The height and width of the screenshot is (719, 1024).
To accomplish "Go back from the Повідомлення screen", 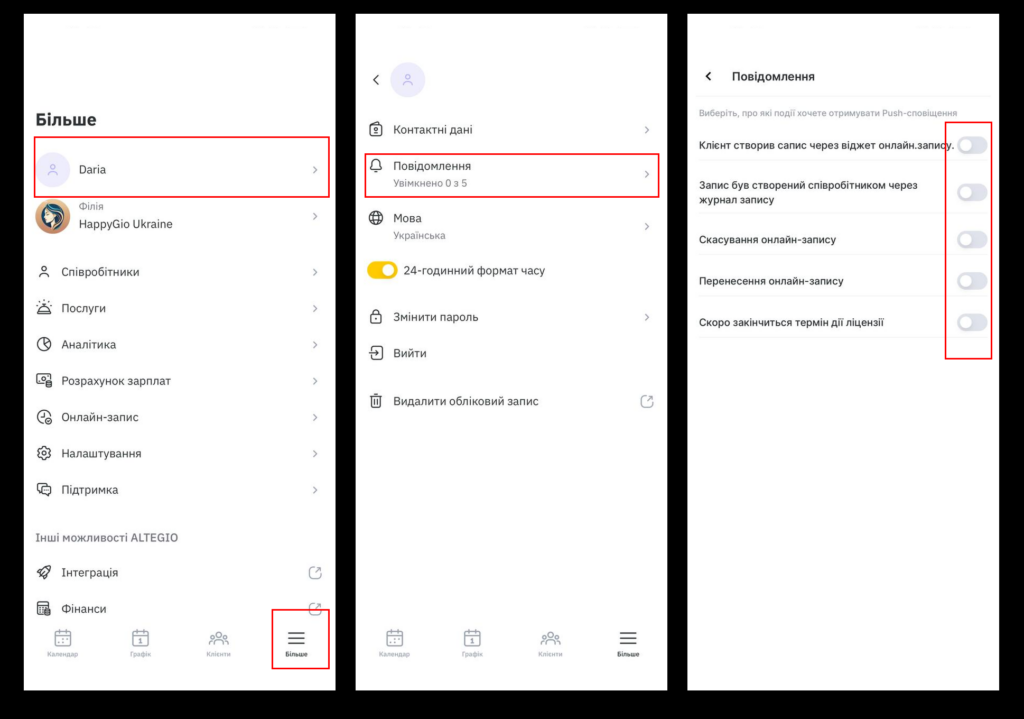I will [x=709, y=76].
